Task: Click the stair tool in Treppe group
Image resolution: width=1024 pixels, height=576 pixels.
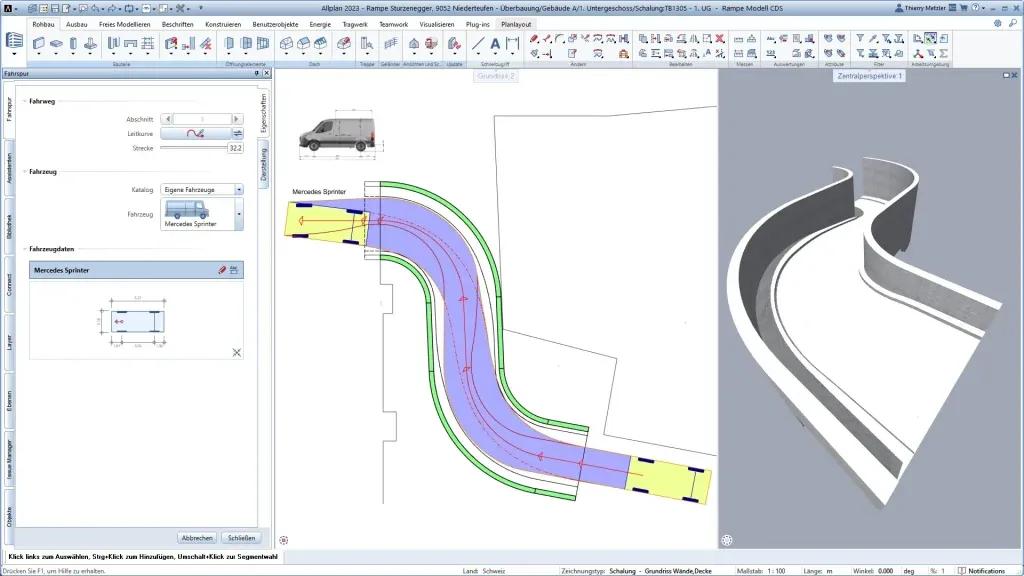Action: [x=367, y=43]
